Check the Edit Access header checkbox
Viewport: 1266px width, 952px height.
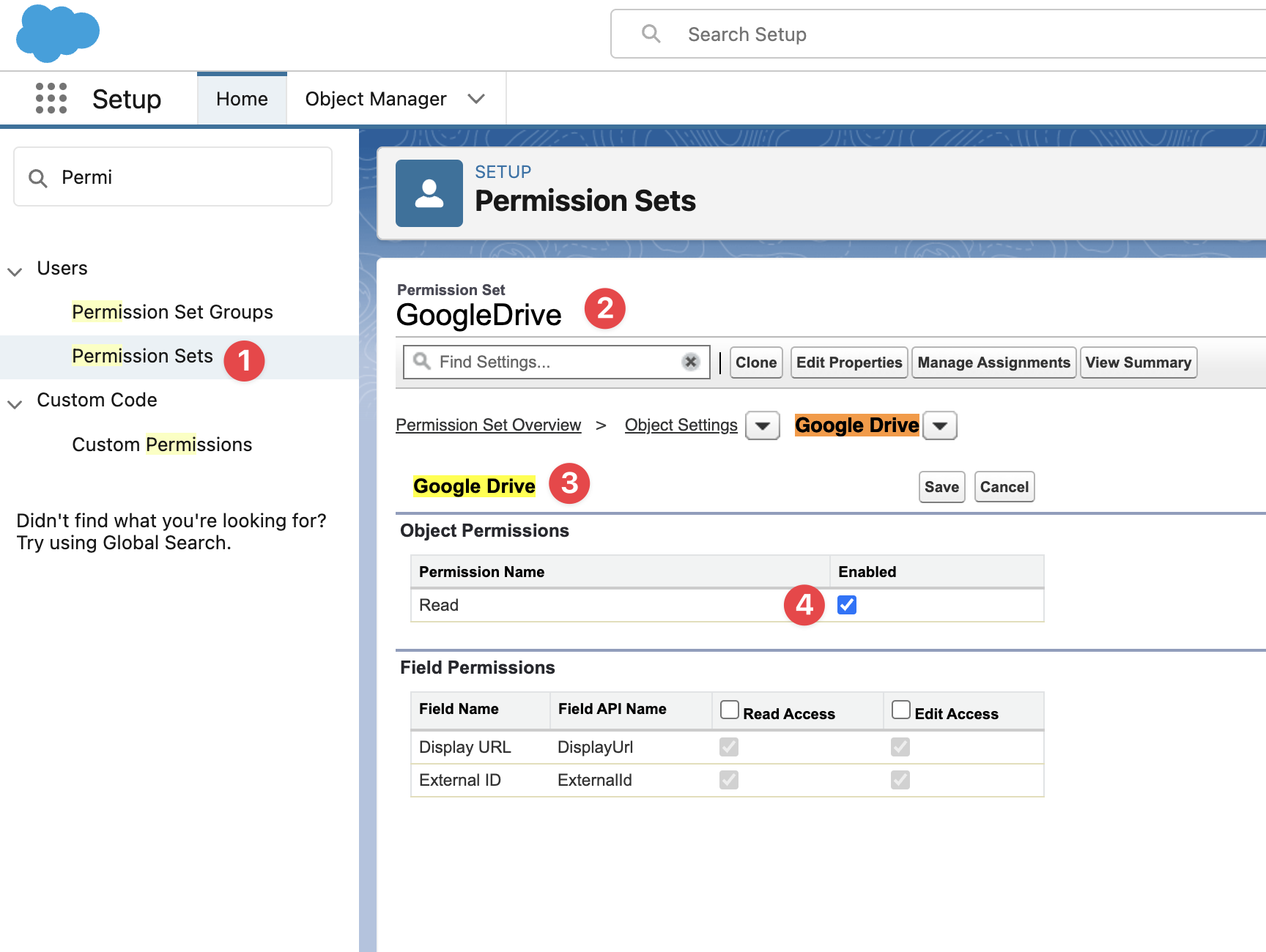click(901, 710)
